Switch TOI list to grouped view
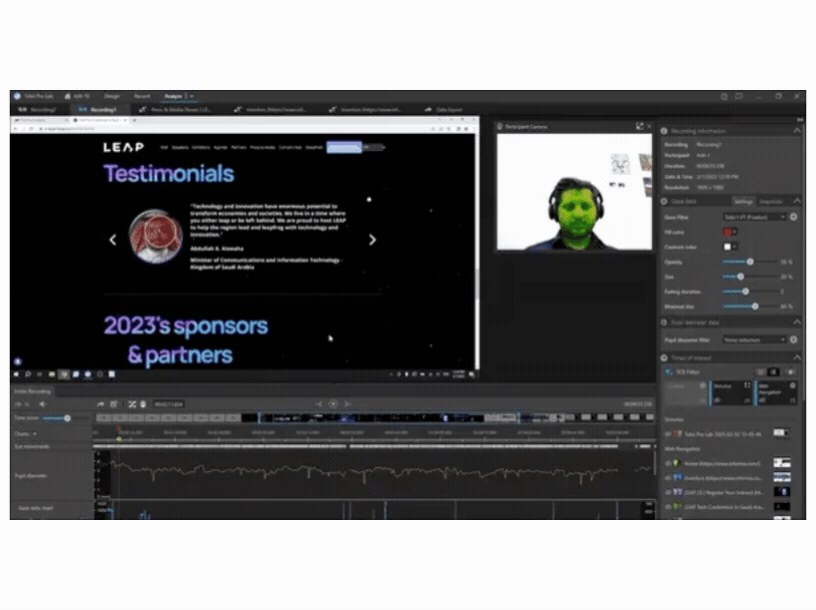The image size is (816, 610). point(773,372)
